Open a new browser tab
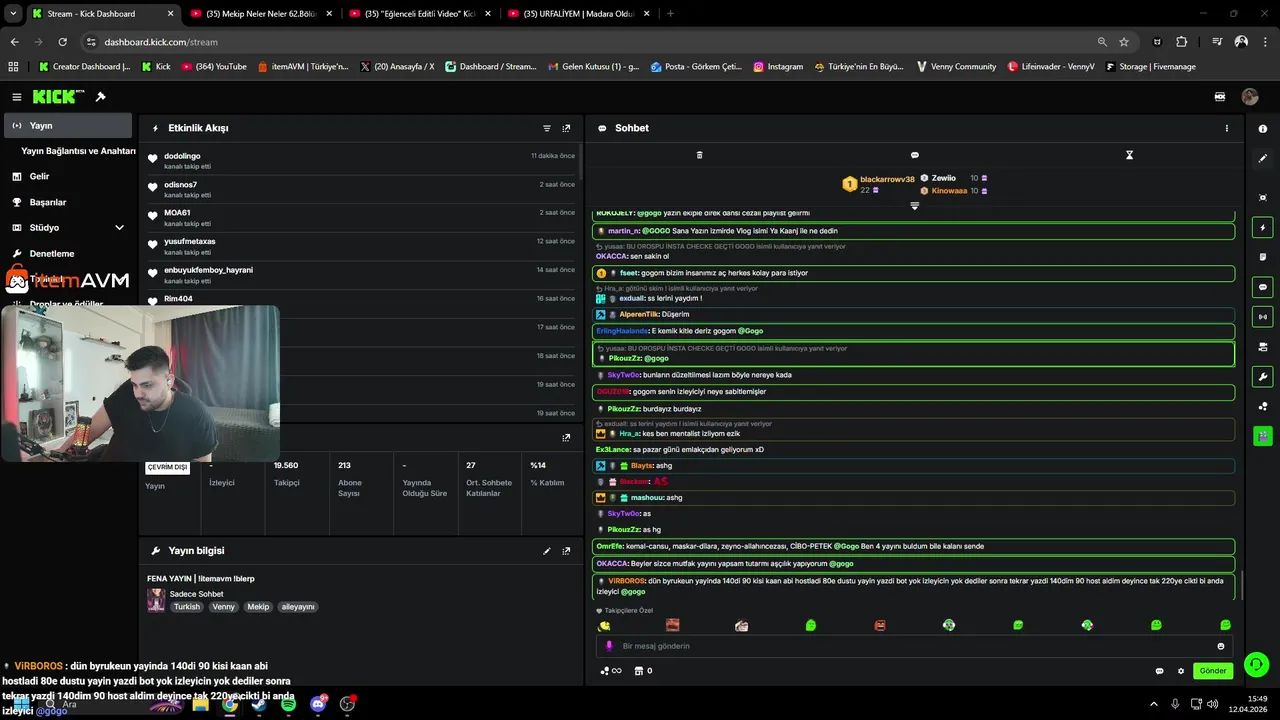The width and height of the screenshot is (1280, 720). [670, 14]
